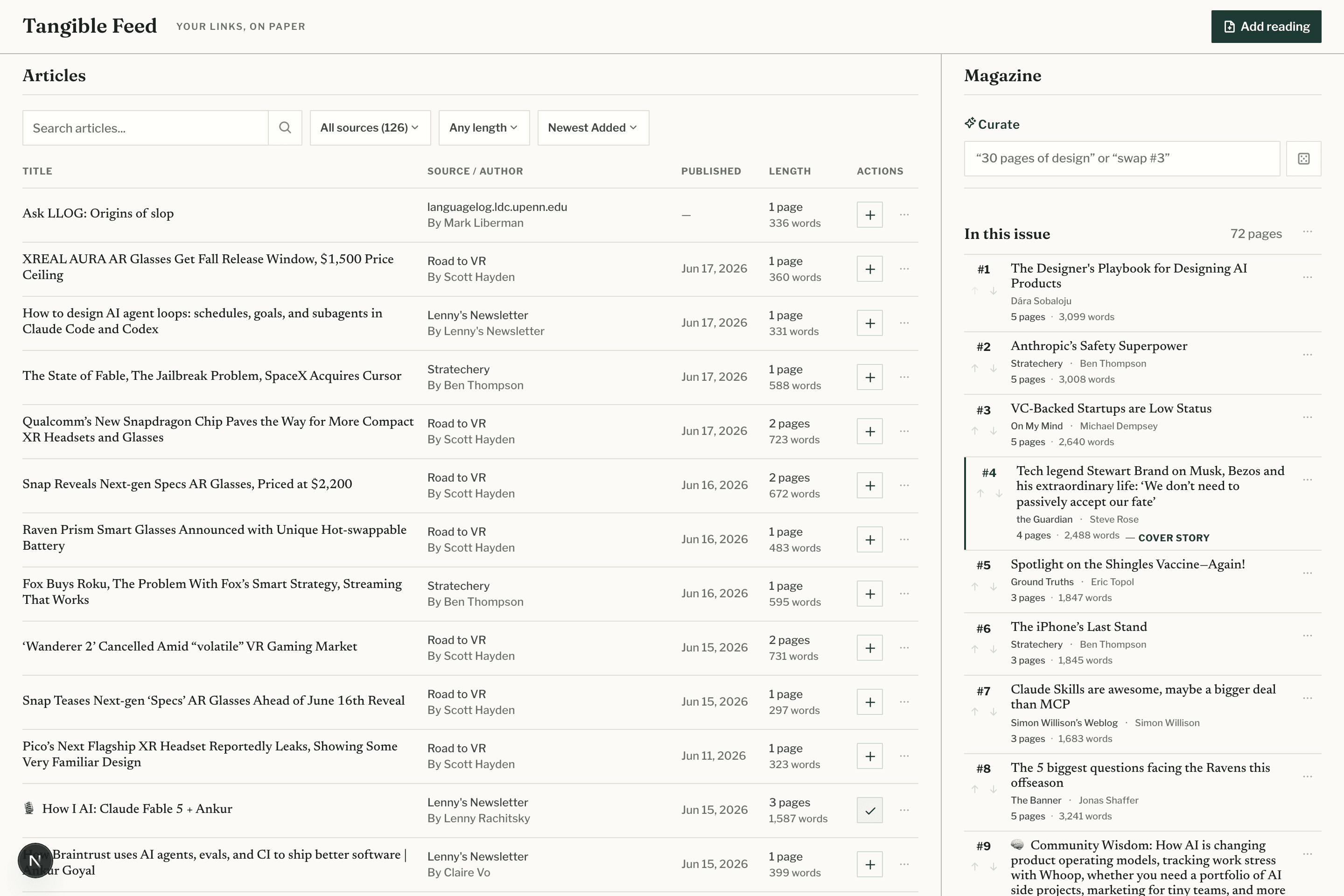Add the Braintrust AI agents article
The width and height of the screenshot is (1344, 896).
point(870,865)
